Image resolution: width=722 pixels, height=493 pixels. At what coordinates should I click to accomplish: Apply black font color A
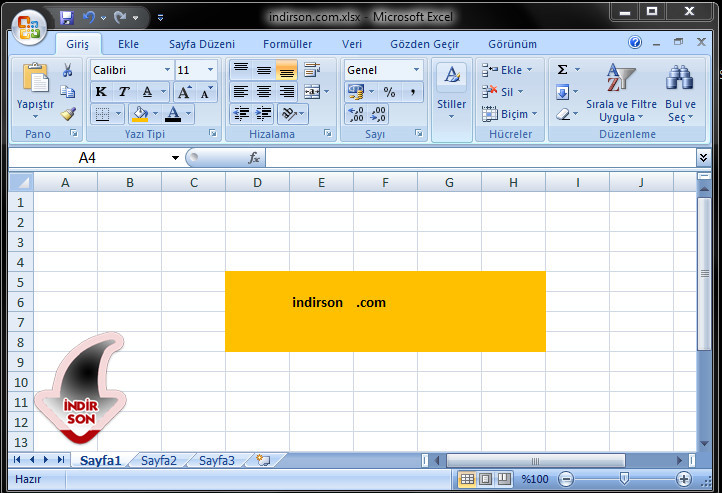tap(173, 114)
